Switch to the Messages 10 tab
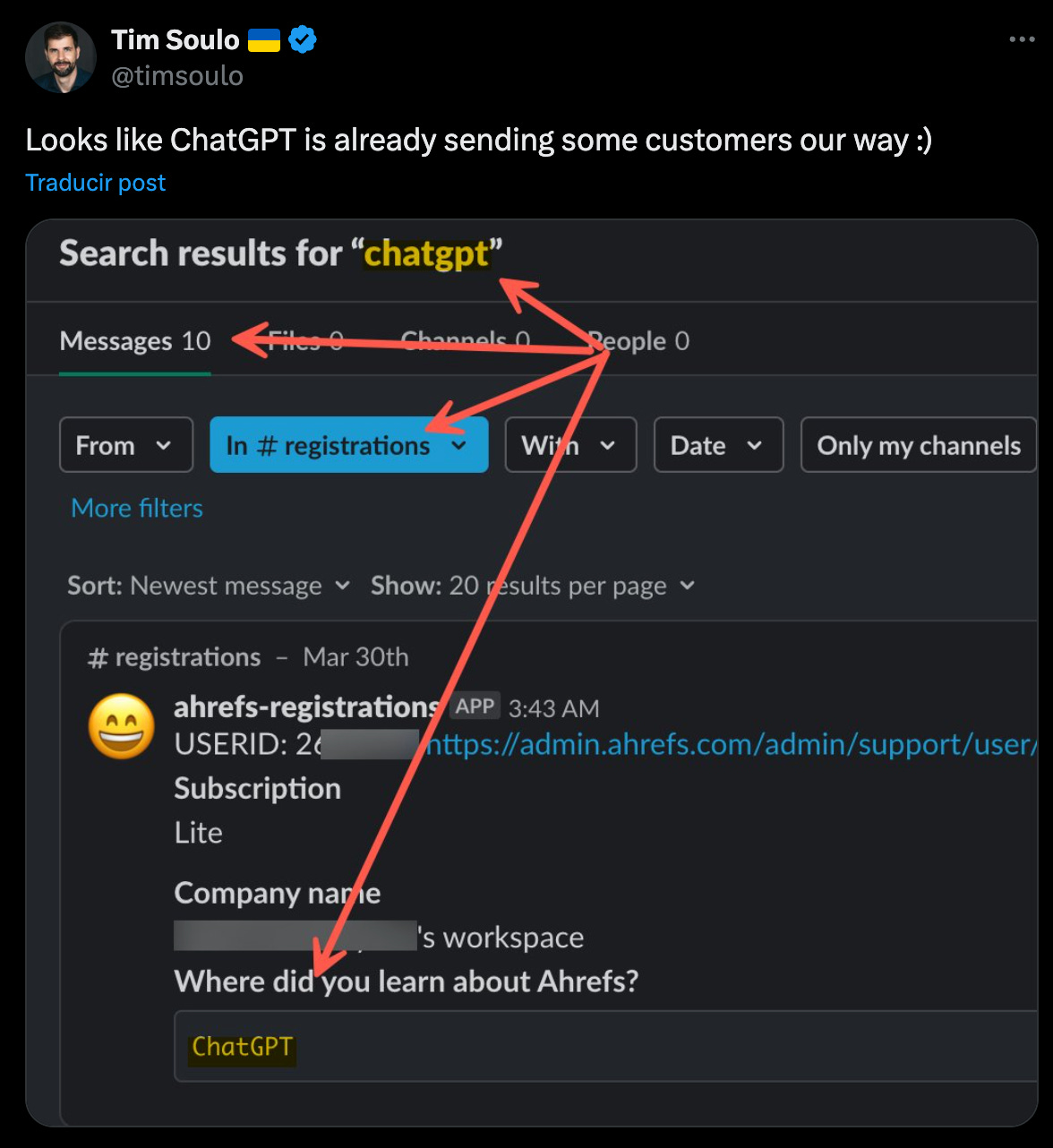The width and height of the screenshot is (1053, 1148). pyautogui.click(x=135, y=341)
